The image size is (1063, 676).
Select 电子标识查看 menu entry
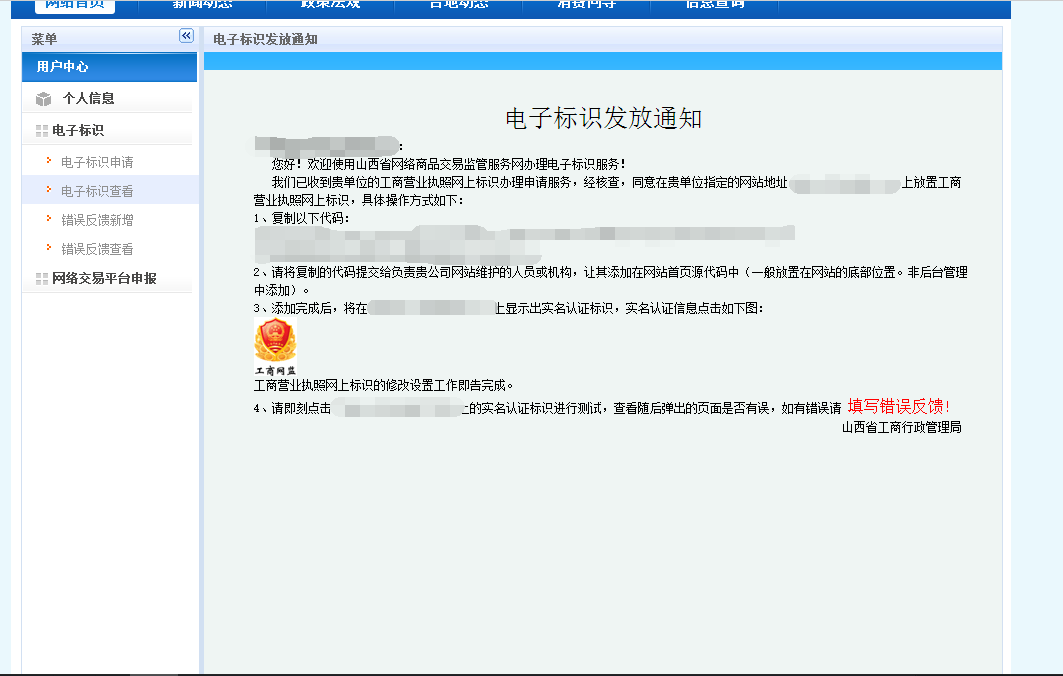[97, 191]
